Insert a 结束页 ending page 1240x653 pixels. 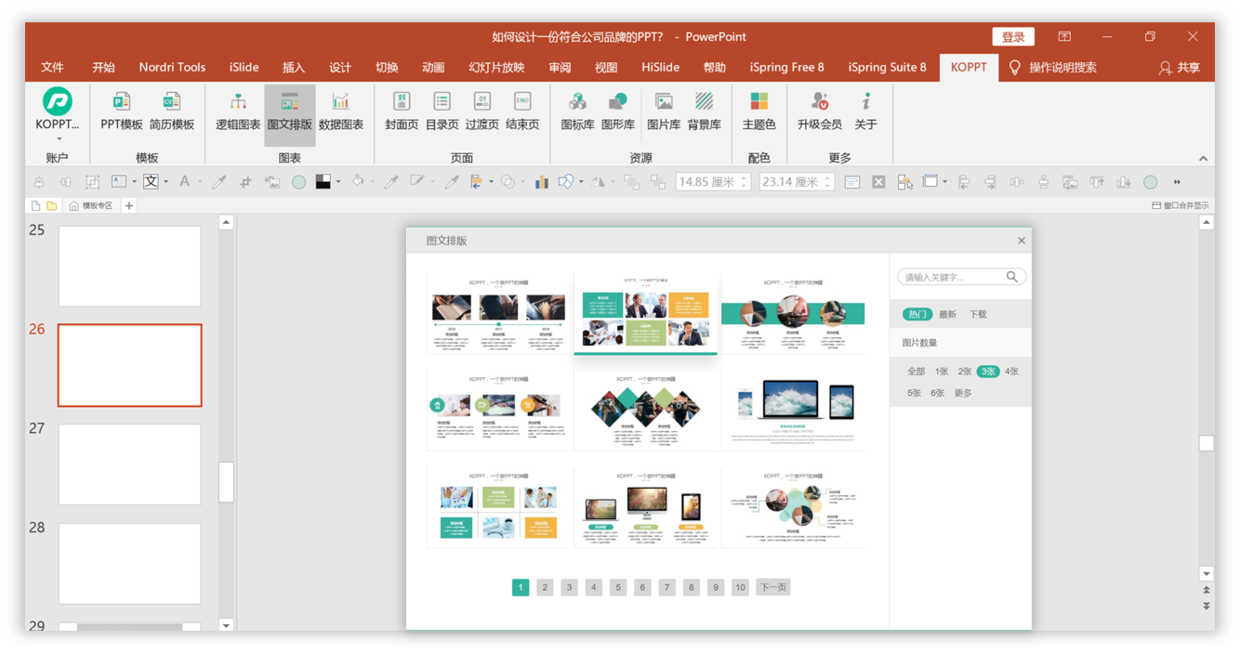(x=522, y=110)
